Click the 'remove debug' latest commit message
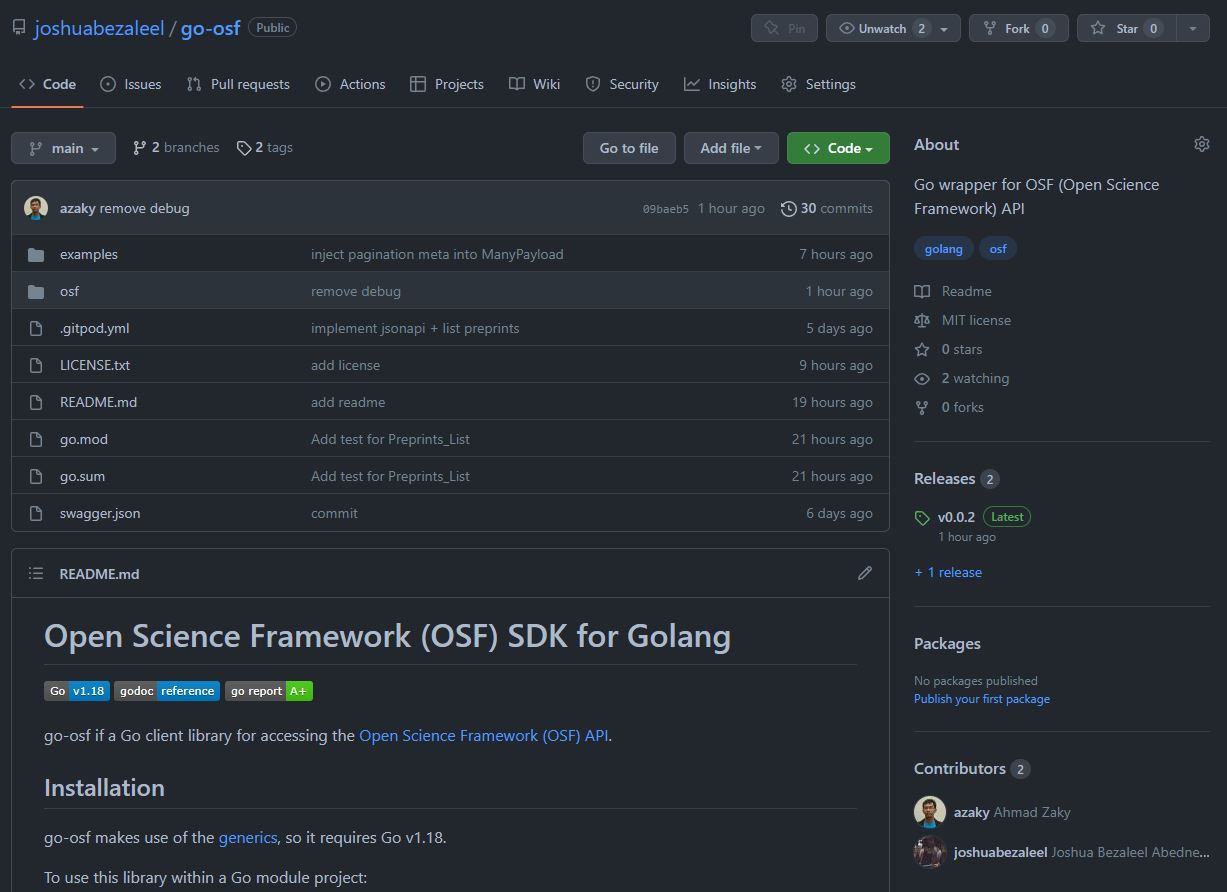This screenshot has width=1227, height=892. click(x=145, y=208)
